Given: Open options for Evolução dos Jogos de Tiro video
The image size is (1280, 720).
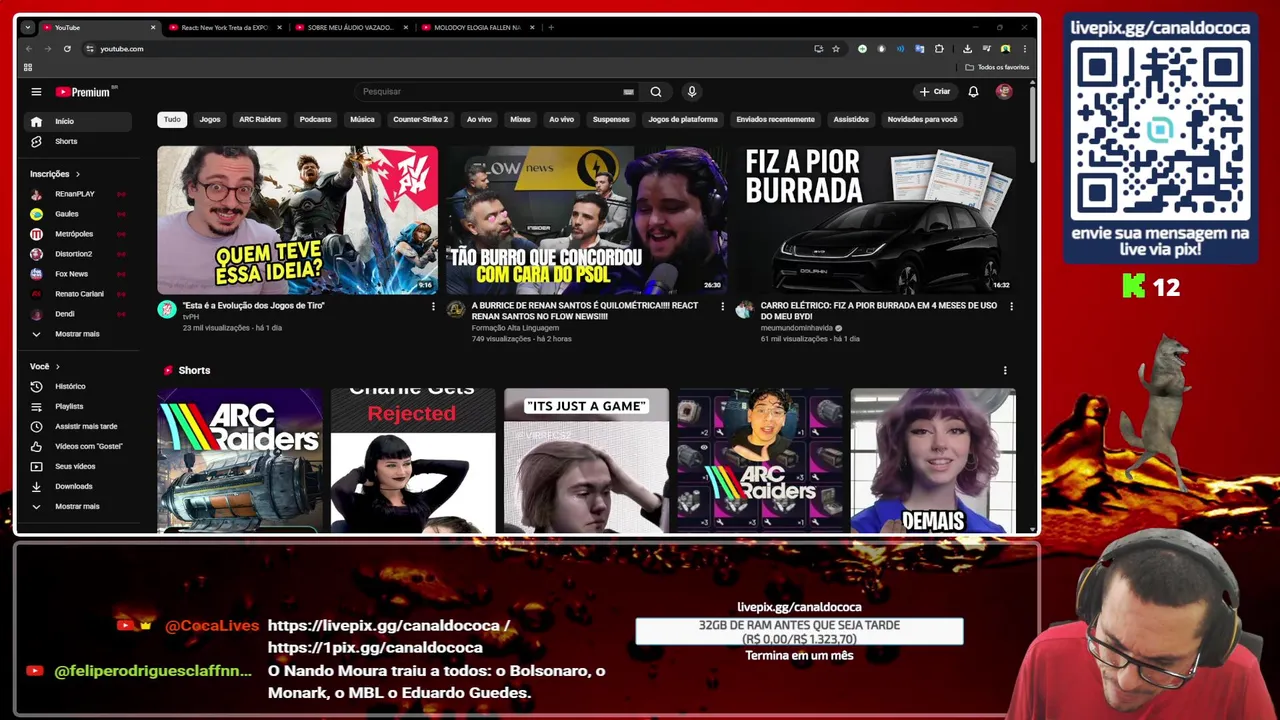Looking at the screenshot, I should click(x=433, y=306).
